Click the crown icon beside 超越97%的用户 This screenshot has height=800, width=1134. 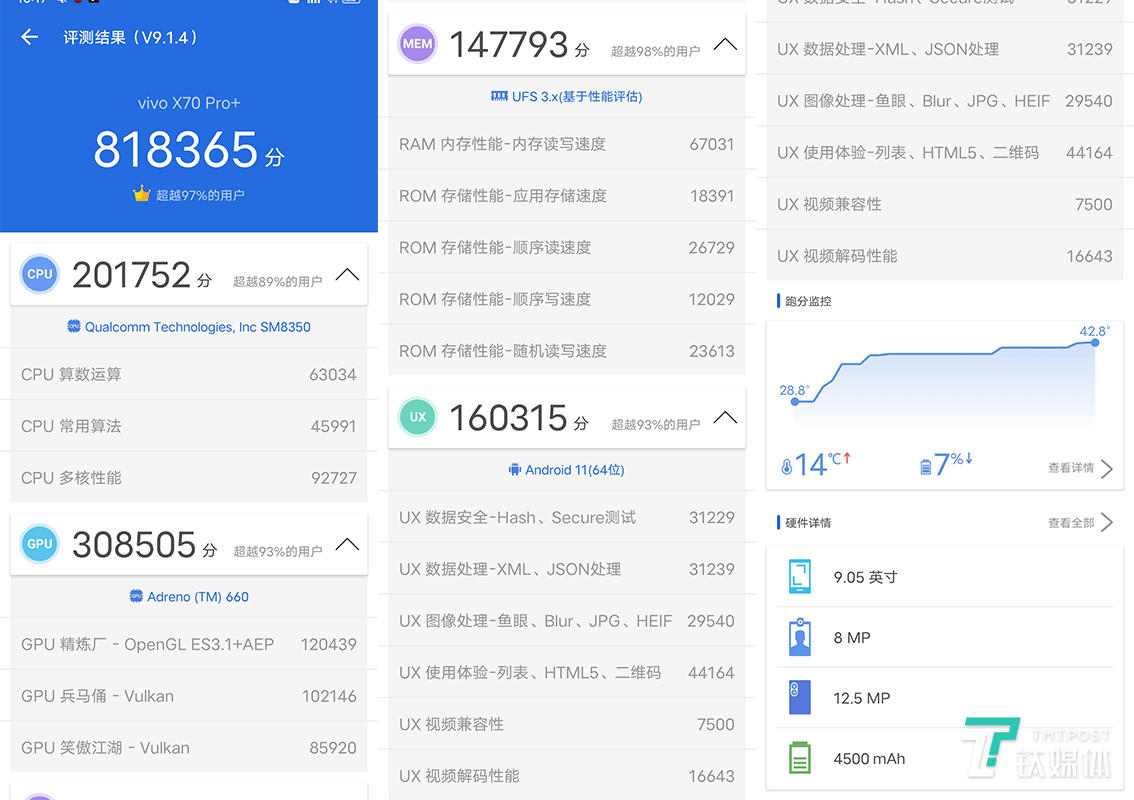coord(142,195)
